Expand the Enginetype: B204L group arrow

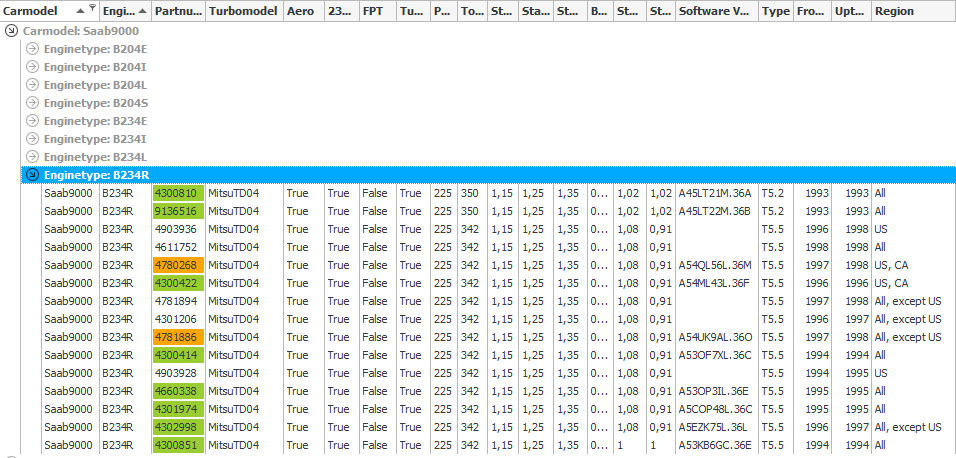click(32, 86)
